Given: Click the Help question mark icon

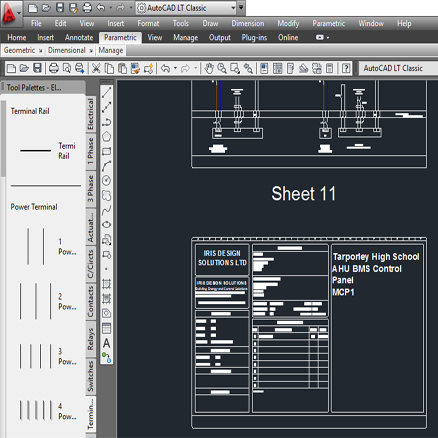Looking at the screenshot, I should [346, 68].
